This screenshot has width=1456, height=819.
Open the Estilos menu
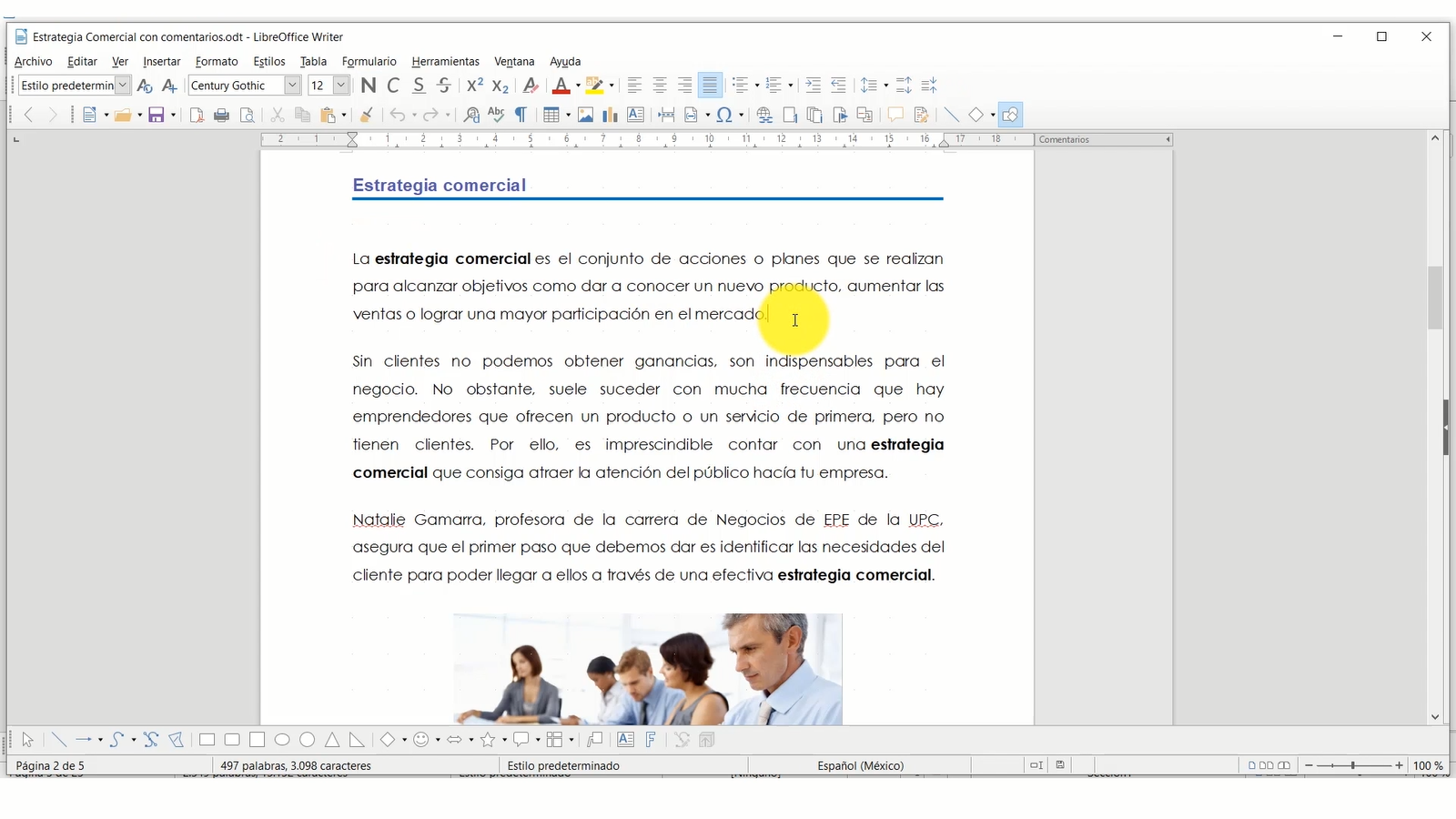[x=269, y=61]
